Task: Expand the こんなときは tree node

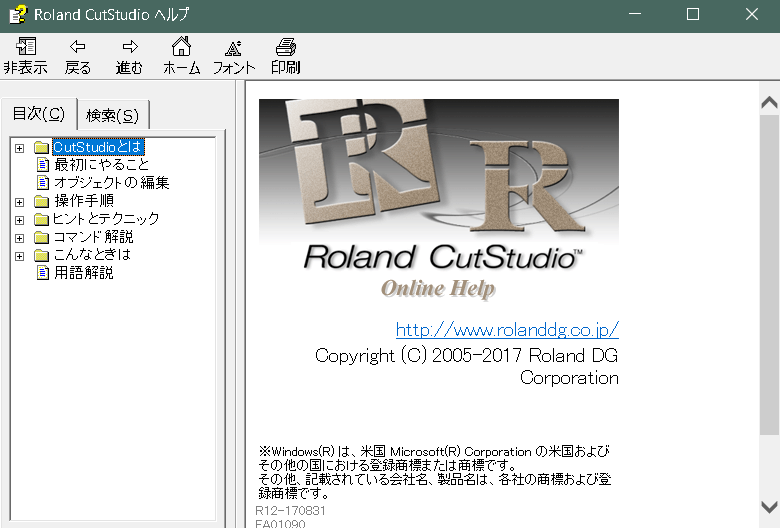Action: (x=19, y=256)
